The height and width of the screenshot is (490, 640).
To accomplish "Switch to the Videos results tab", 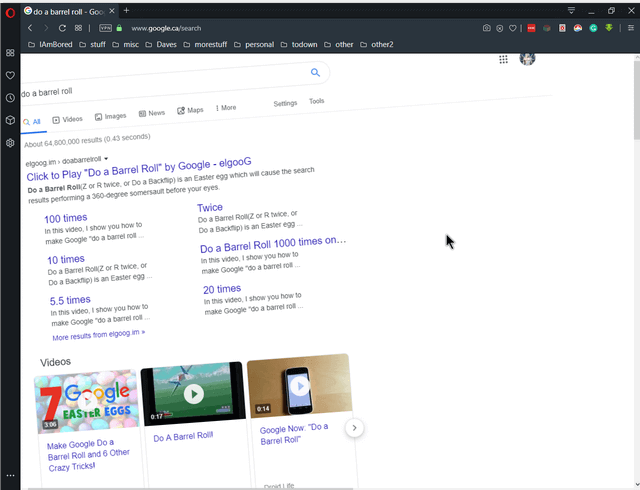I will coord(68,119).
